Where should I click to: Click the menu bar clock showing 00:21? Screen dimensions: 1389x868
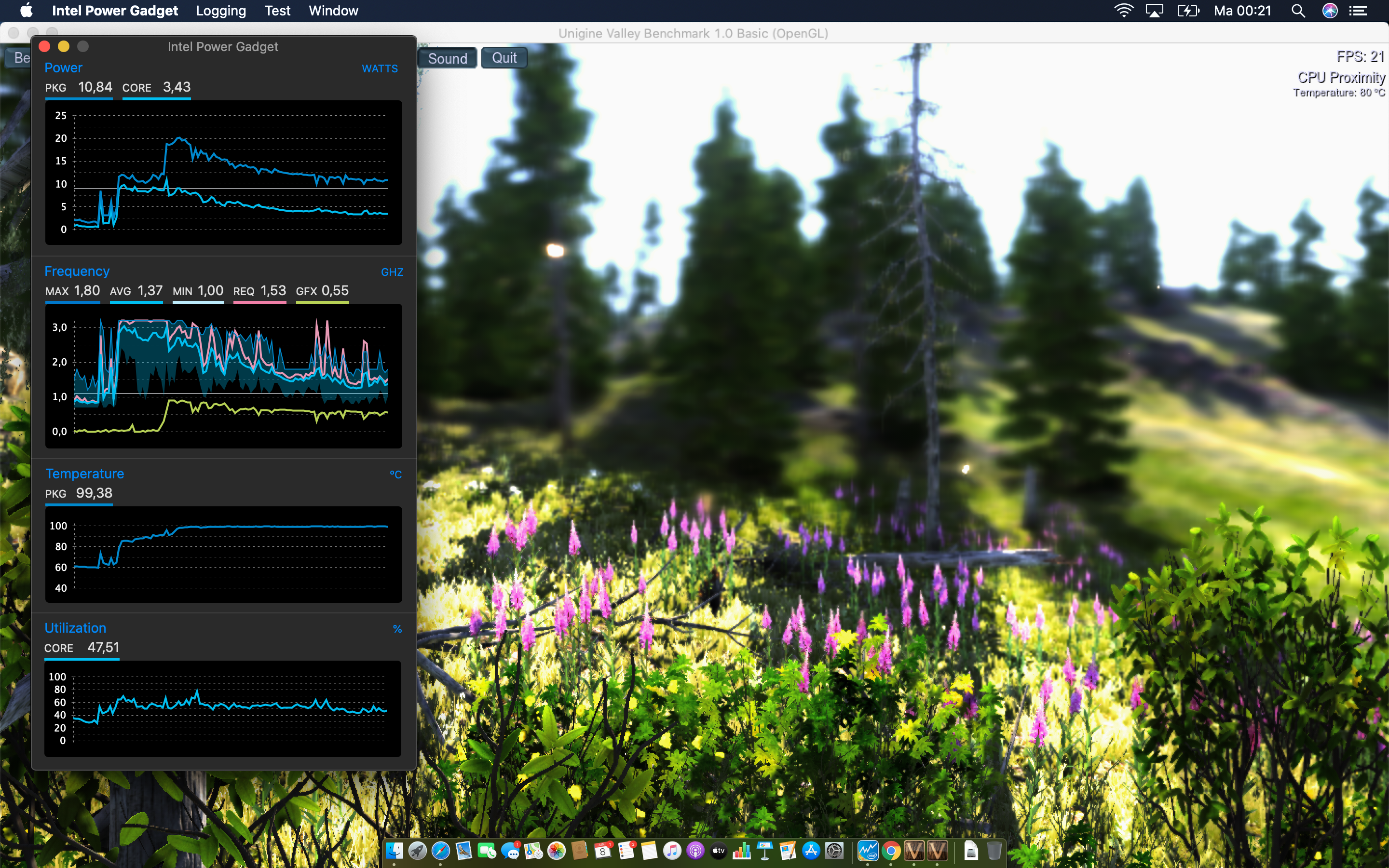(1242, 11)
